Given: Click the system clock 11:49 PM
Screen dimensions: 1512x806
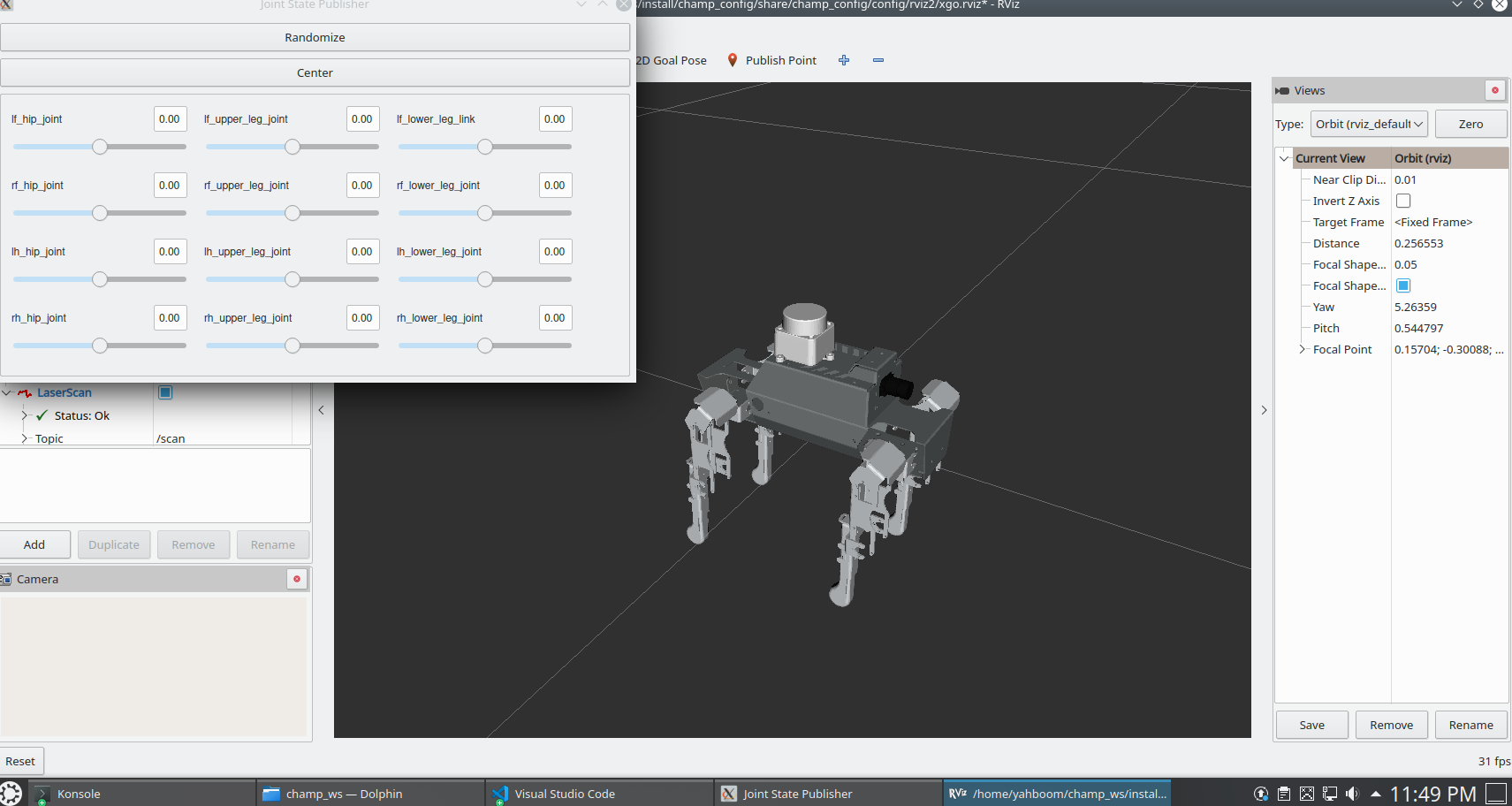Looking at the screenshot, I should (1432, 794).
